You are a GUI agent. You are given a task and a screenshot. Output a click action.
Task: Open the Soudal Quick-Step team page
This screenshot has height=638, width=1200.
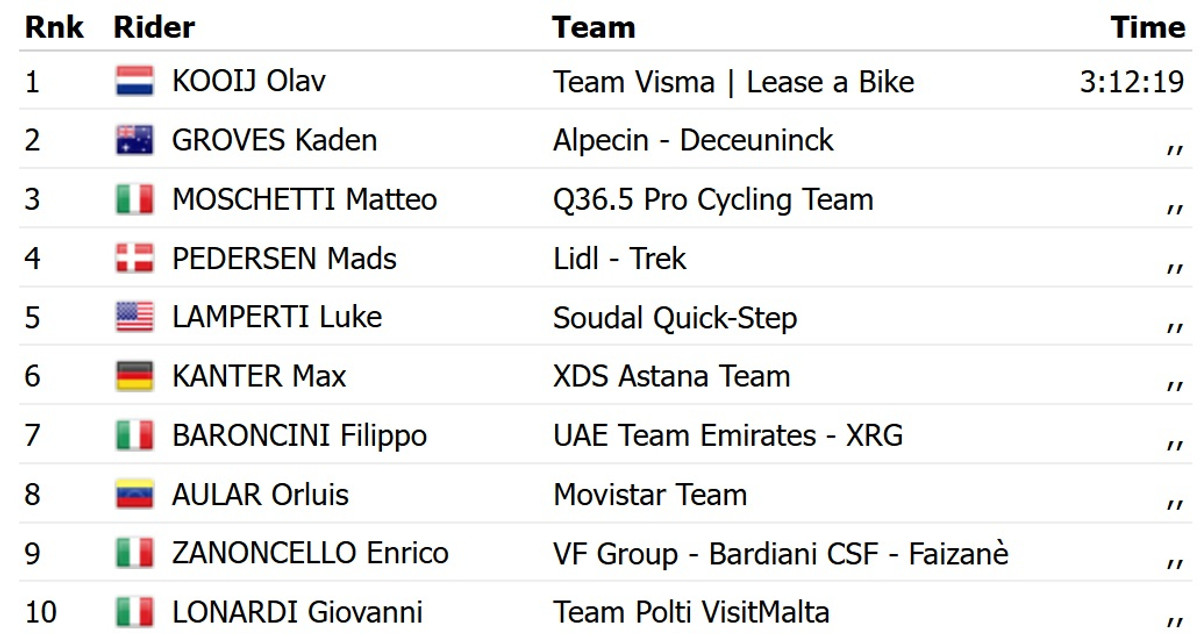[x=675, y=317]
